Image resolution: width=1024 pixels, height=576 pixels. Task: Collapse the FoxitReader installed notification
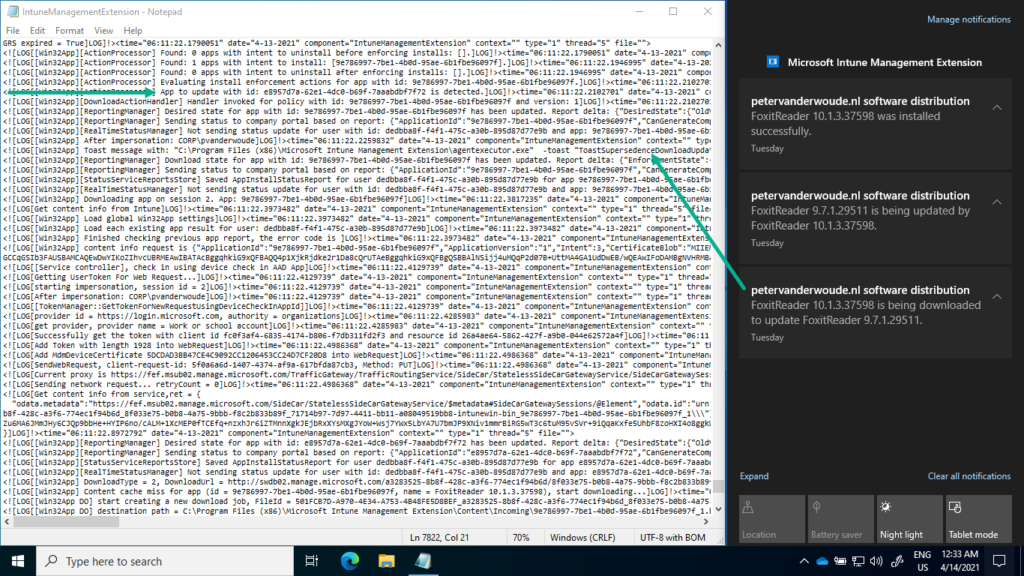tap(997, 106)
